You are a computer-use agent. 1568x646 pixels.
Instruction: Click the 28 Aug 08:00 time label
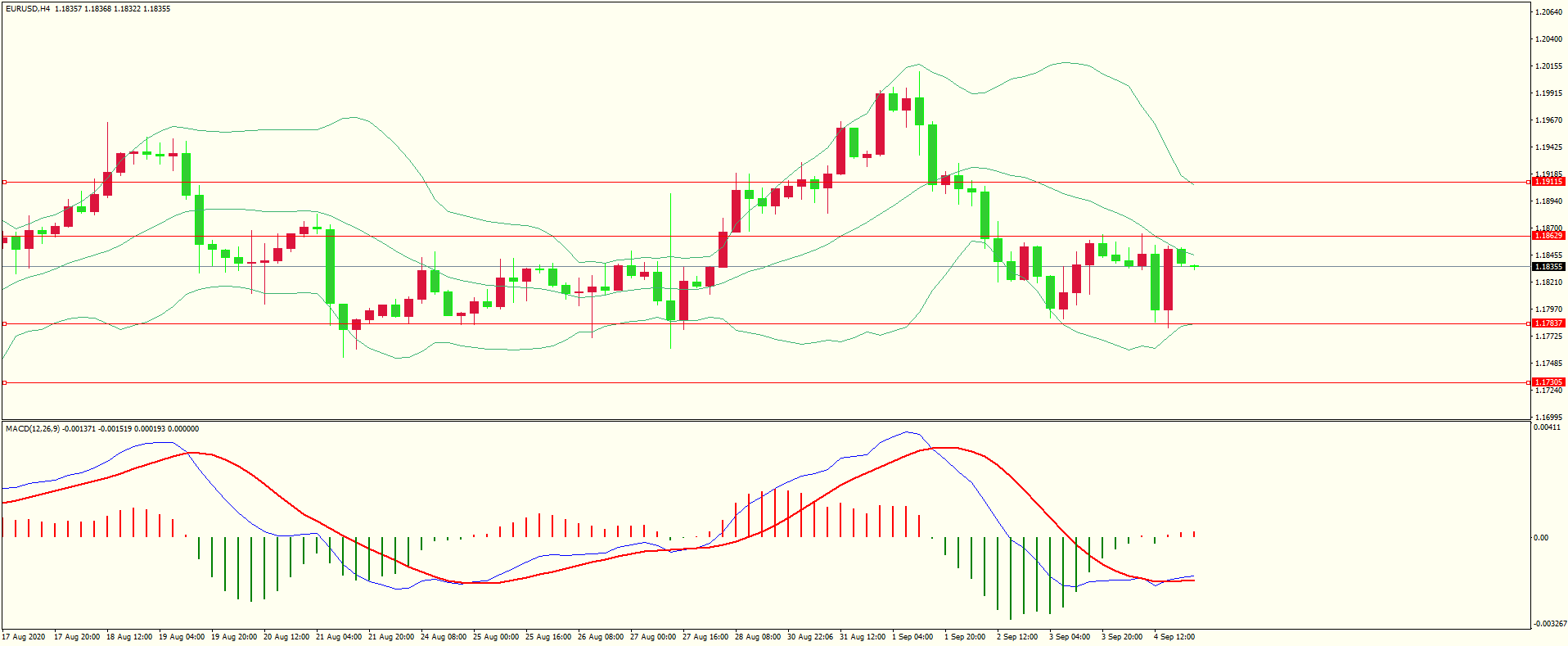coord(758,637)
